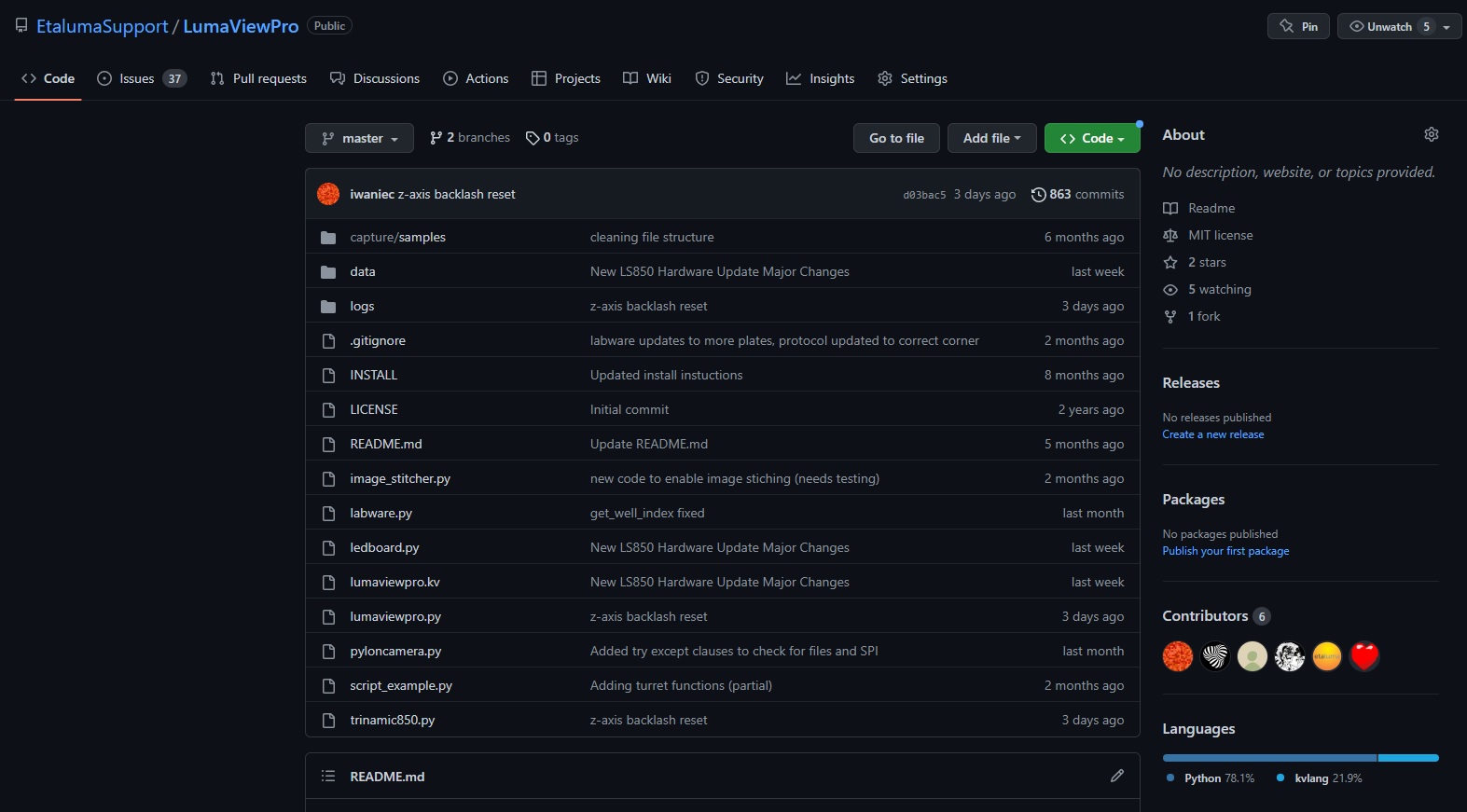Open the About settings gear icon
The height and width of the screenshot is (812, 1467).
click(x=1431, y=135)
